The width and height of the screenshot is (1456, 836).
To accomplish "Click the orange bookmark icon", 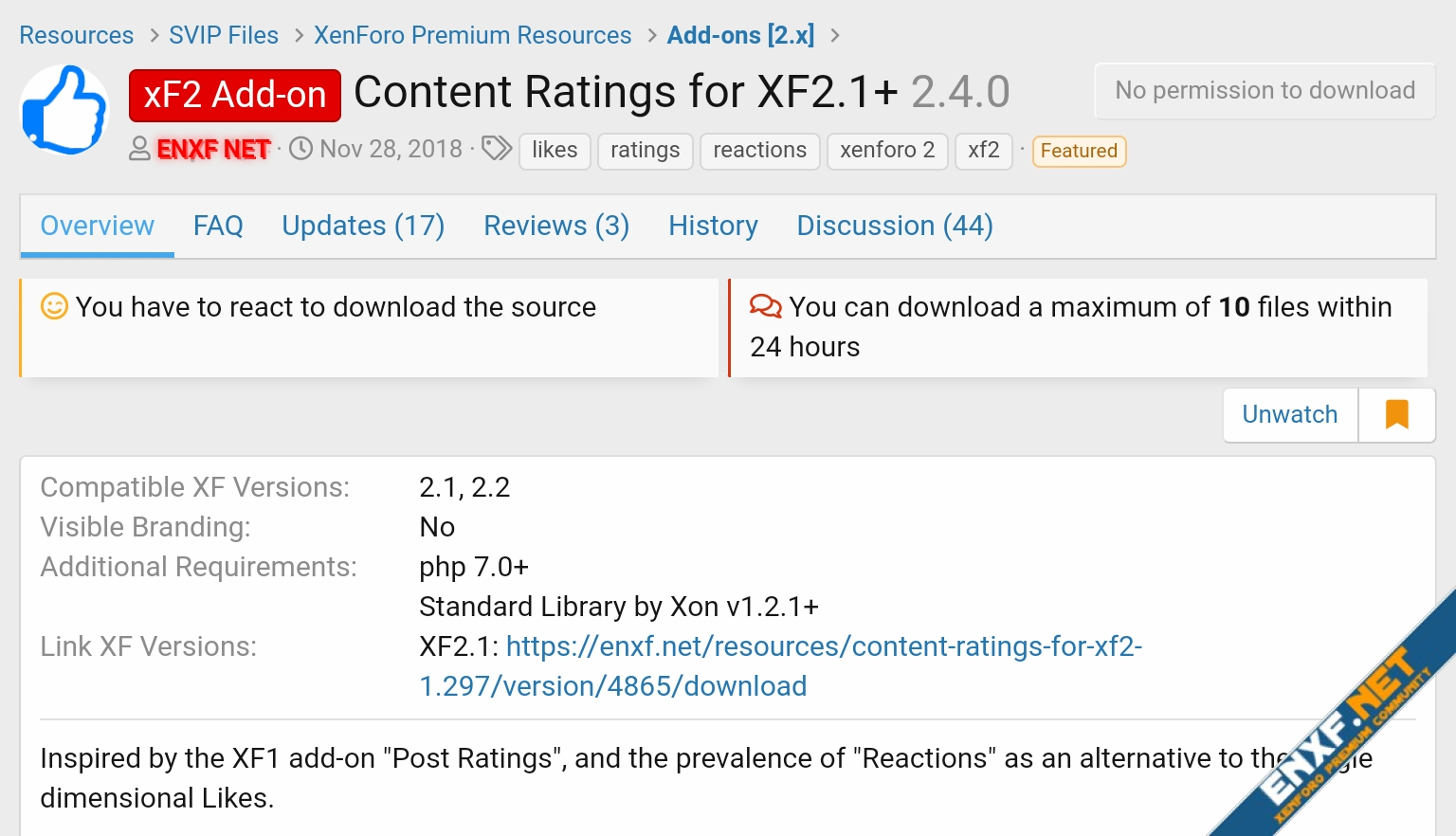I will (1396, 415).
